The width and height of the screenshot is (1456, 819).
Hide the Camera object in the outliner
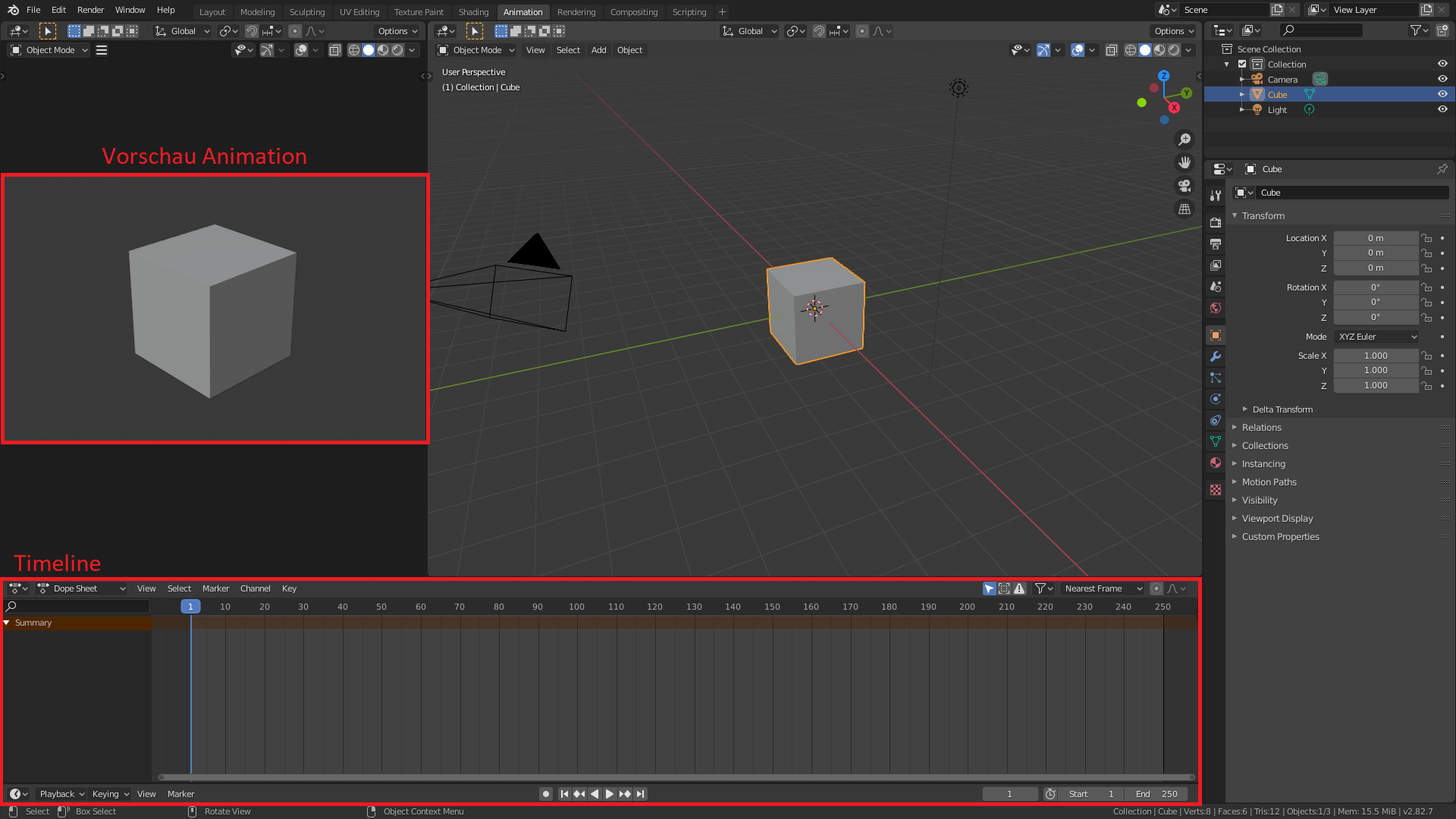(x=1442, y=79)
